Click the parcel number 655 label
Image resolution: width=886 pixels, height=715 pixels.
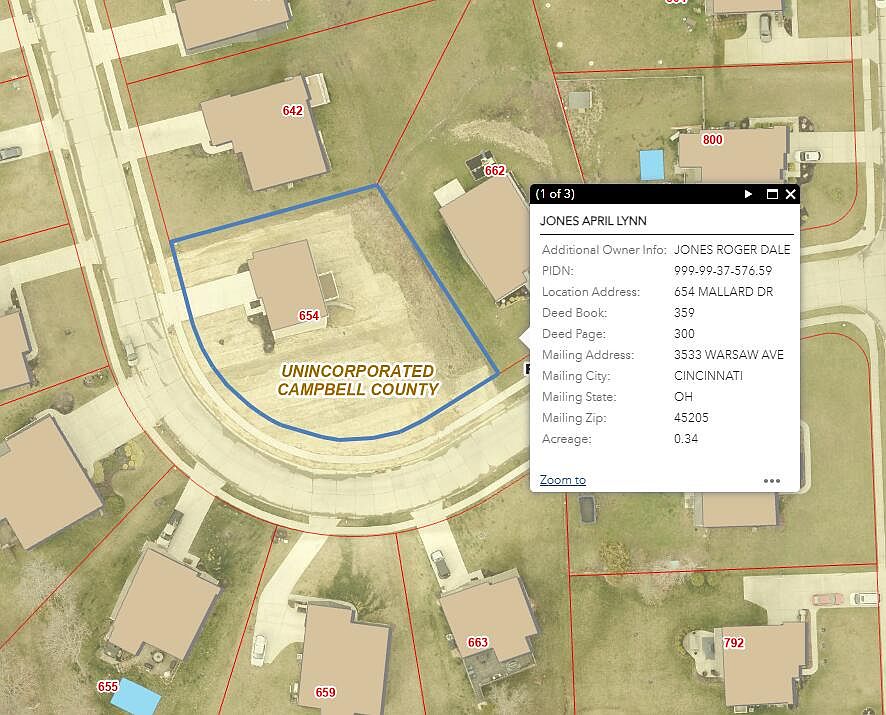pos(108,687)
